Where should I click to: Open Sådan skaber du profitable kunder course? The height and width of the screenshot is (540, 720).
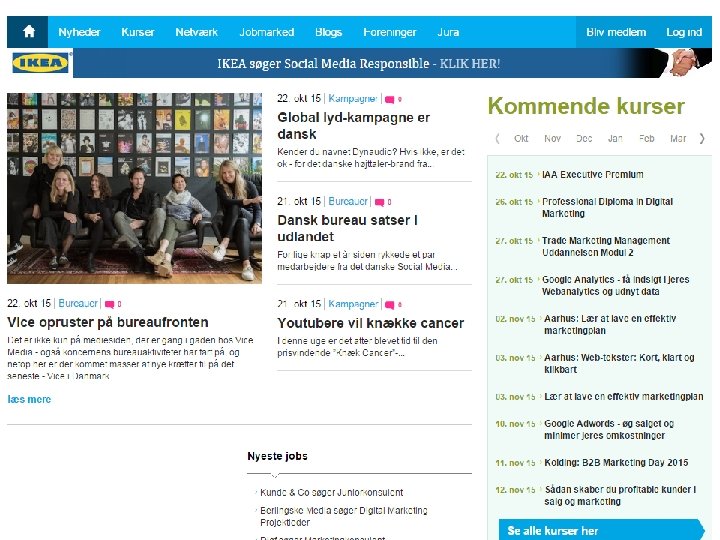(x=620, y=496)
